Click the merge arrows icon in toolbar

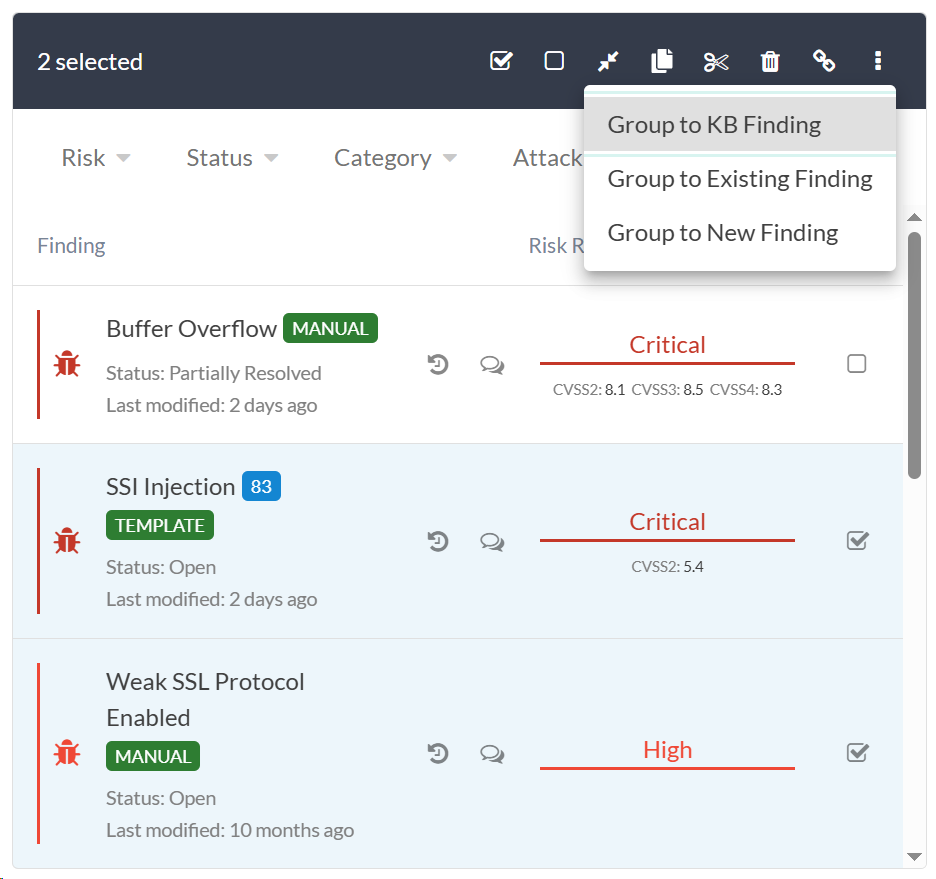(x=608, y=61)
